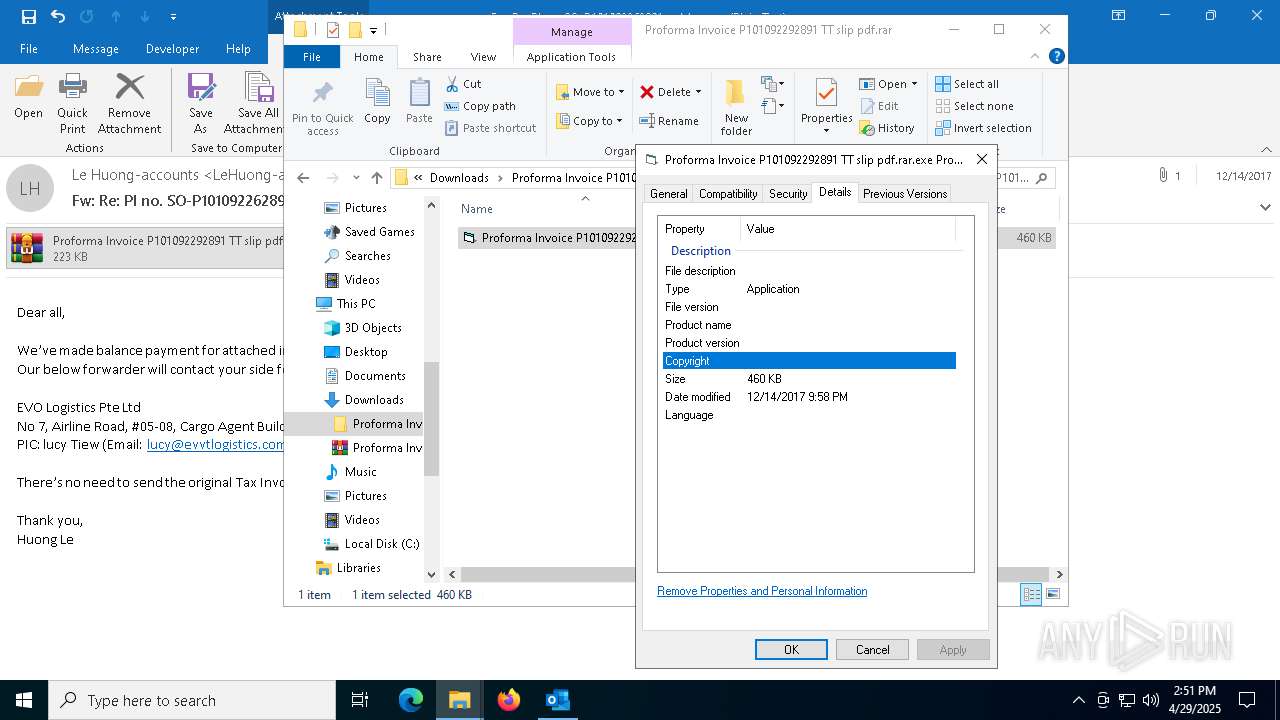Create a New folder
The image size is (1280, 720).
coord(736,106)
